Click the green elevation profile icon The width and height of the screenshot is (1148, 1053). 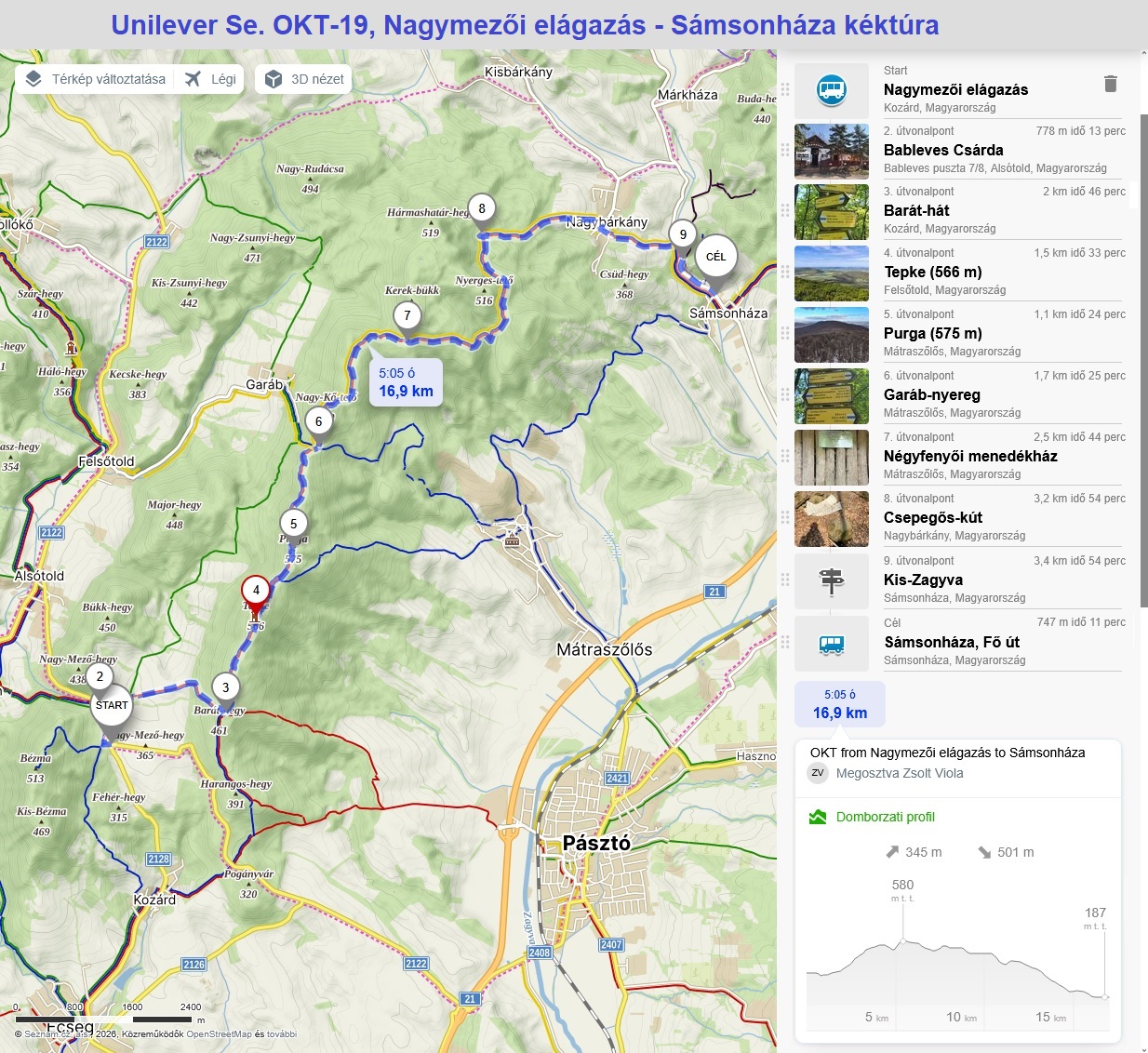pos(818,817)
